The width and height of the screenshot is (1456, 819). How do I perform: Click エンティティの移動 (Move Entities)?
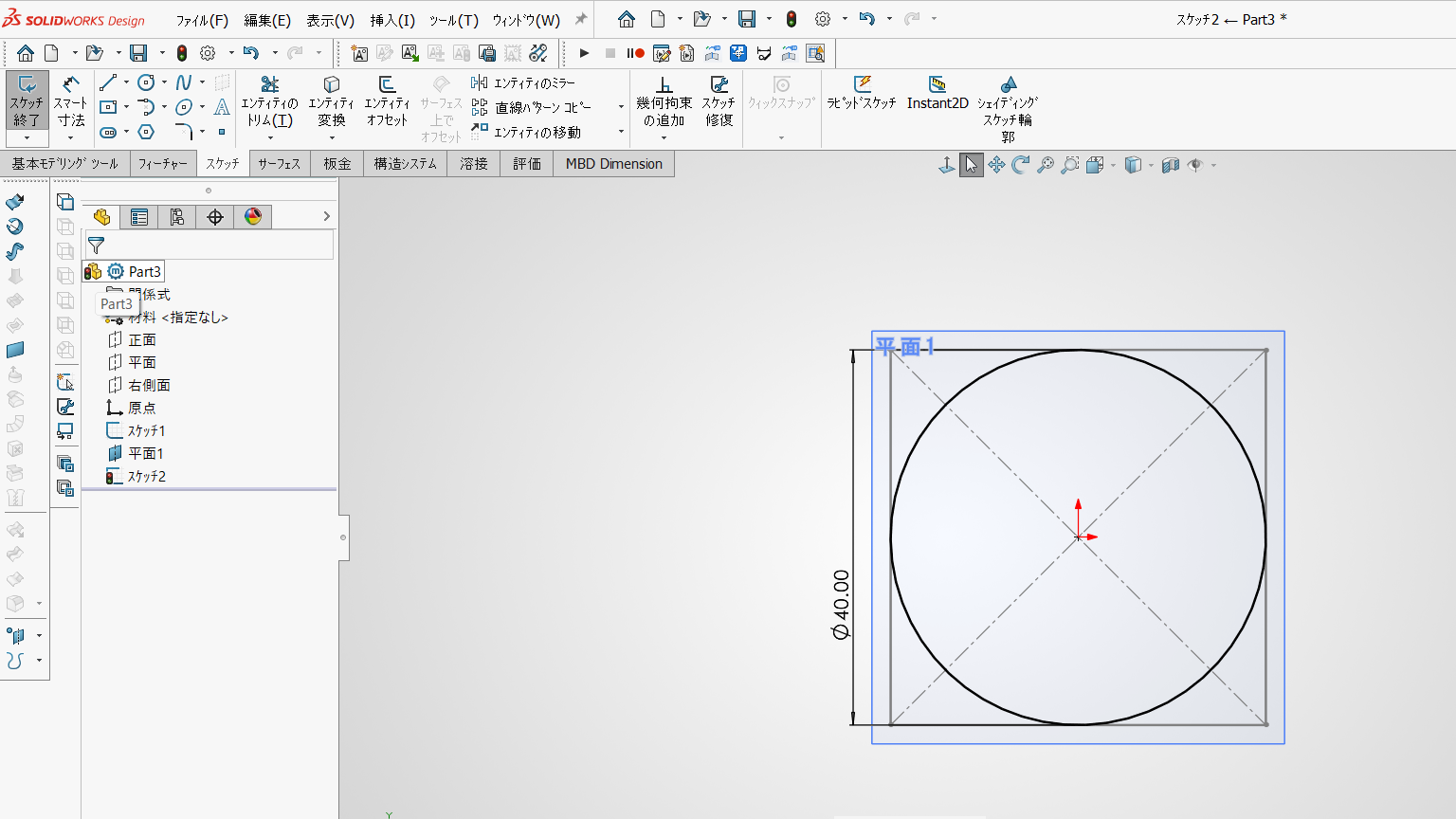pyautogui.click(x=526, y=132)
